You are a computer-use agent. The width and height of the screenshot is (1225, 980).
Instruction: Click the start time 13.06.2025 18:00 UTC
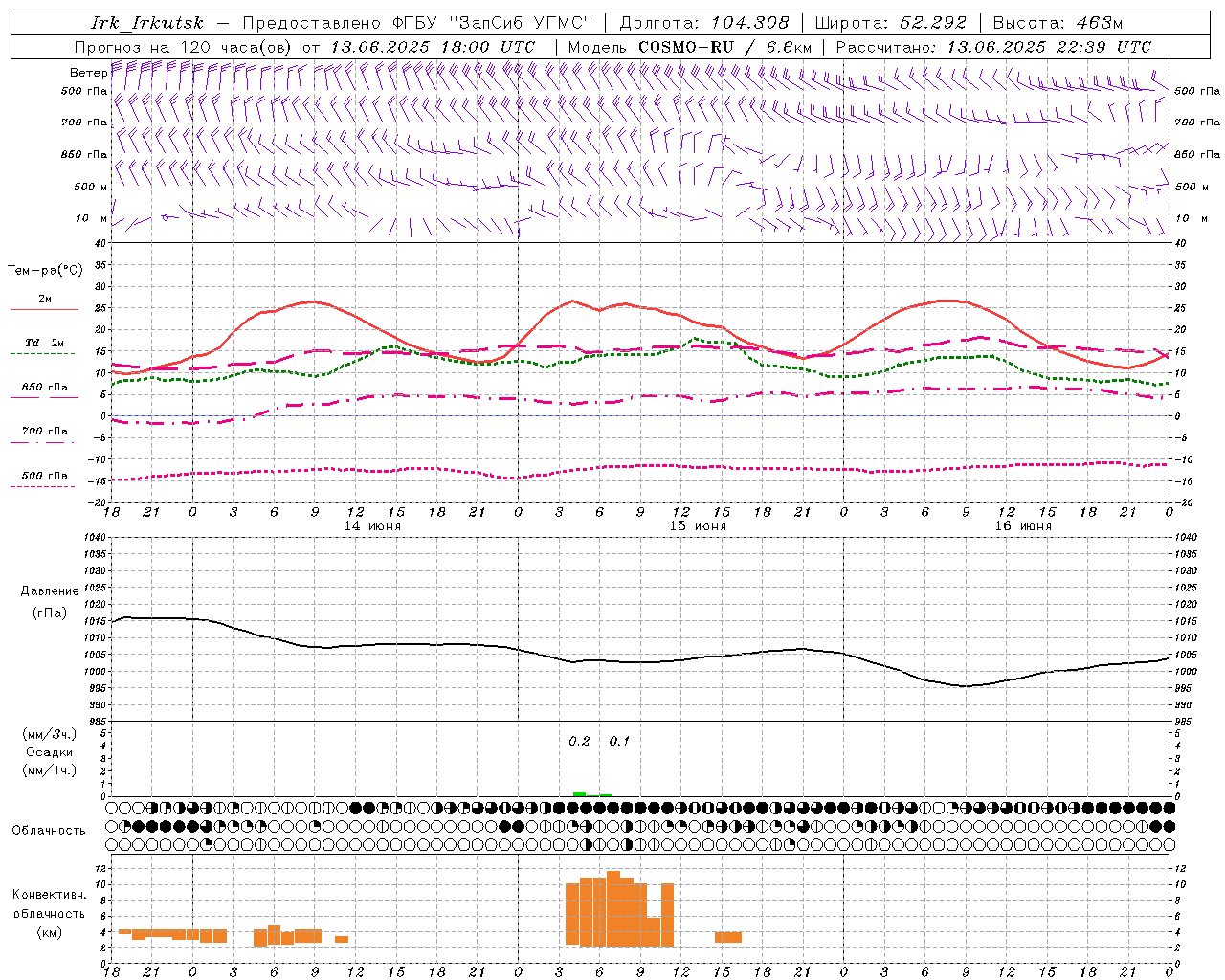(x=433, y=47)
